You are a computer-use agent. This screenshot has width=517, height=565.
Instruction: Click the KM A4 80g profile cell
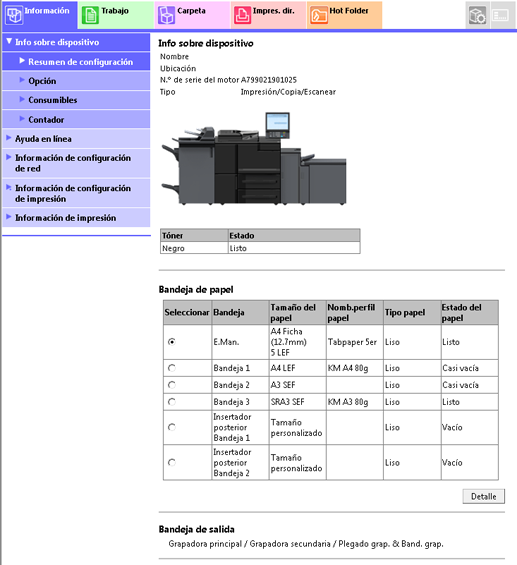pos(355,368)
